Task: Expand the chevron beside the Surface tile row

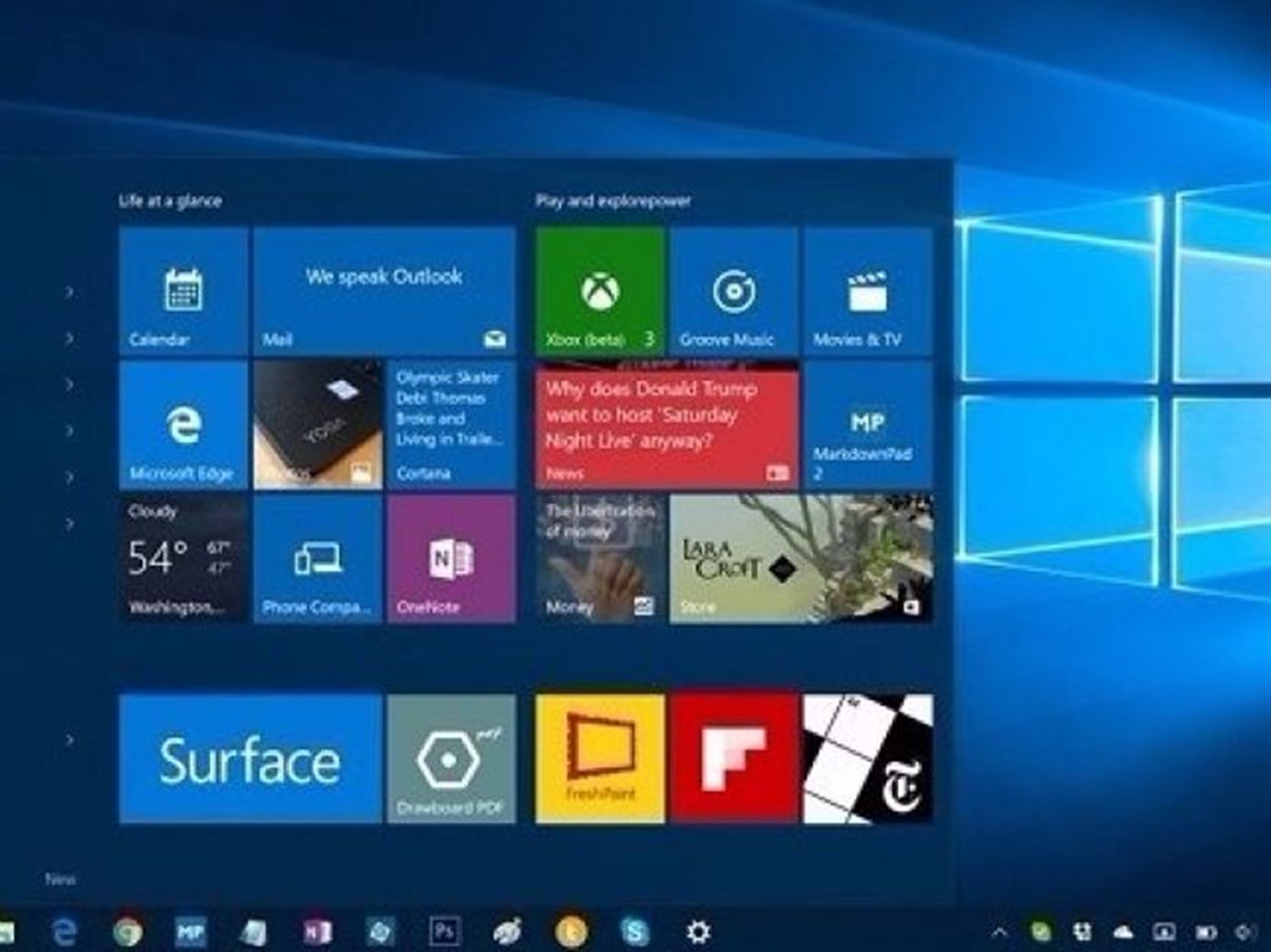Action: coord(70,739)
